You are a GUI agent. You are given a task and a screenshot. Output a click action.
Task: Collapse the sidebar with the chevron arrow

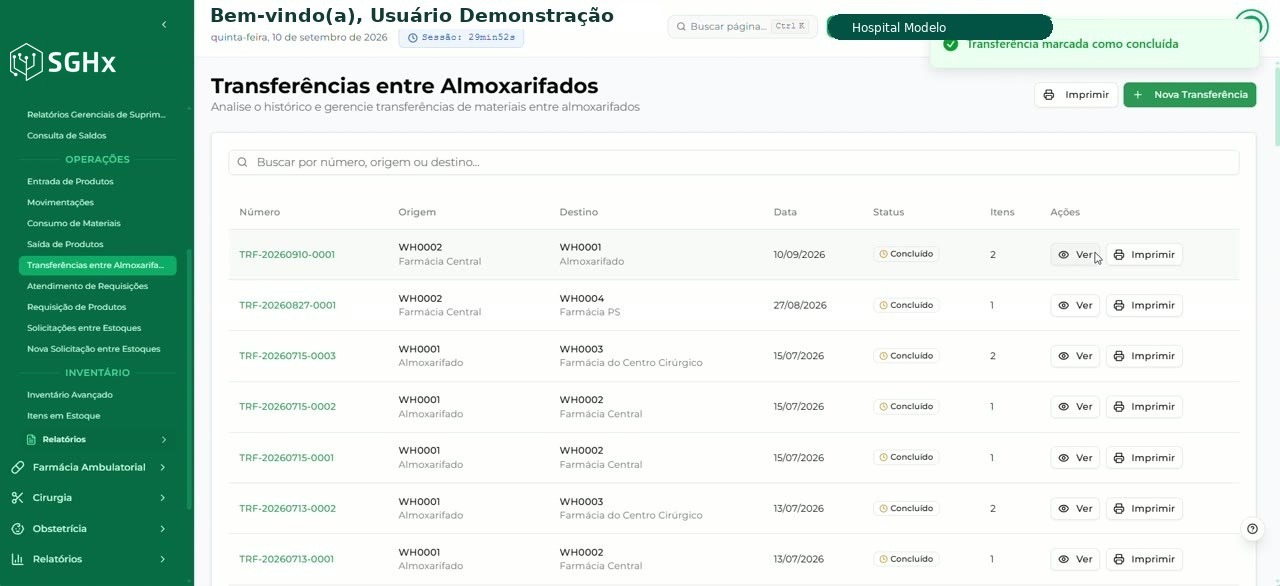164,24
